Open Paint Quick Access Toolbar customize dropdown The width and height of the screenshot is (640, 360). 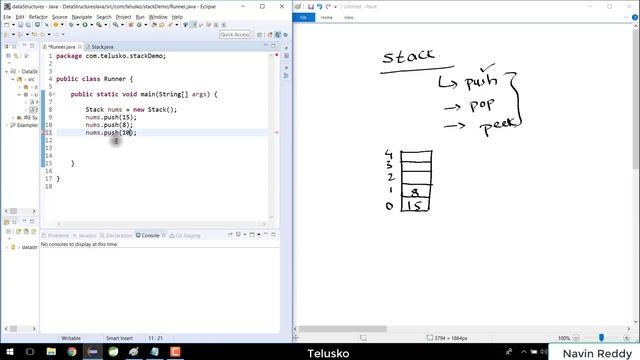point(336,7)
